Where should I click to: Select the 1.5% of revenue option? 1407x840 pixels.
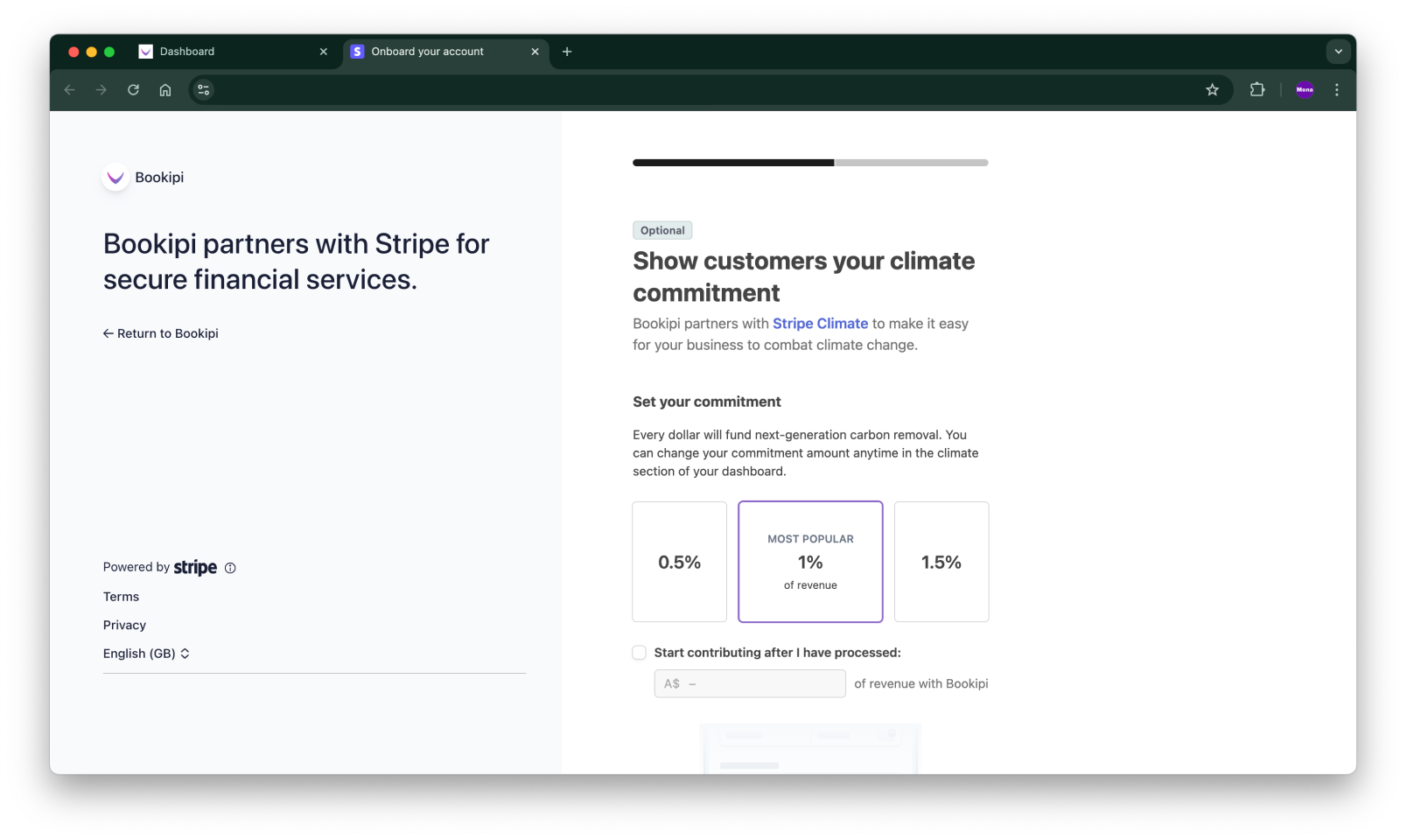941,562
